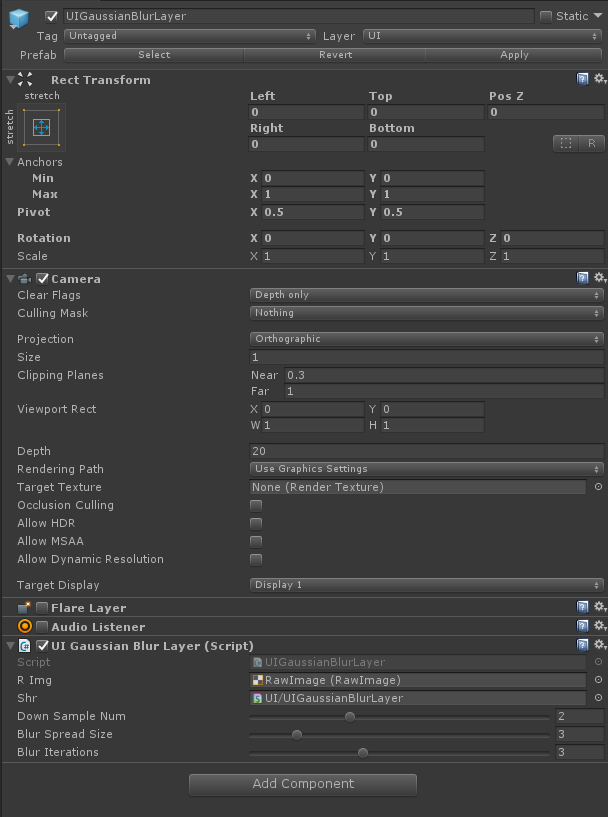Click the Add Component button
This screenshot has height=817, width=608.
coord(302,784)
